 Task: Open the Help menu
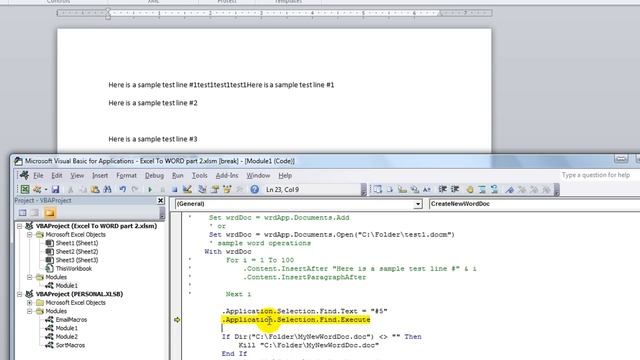pos(285,176)
